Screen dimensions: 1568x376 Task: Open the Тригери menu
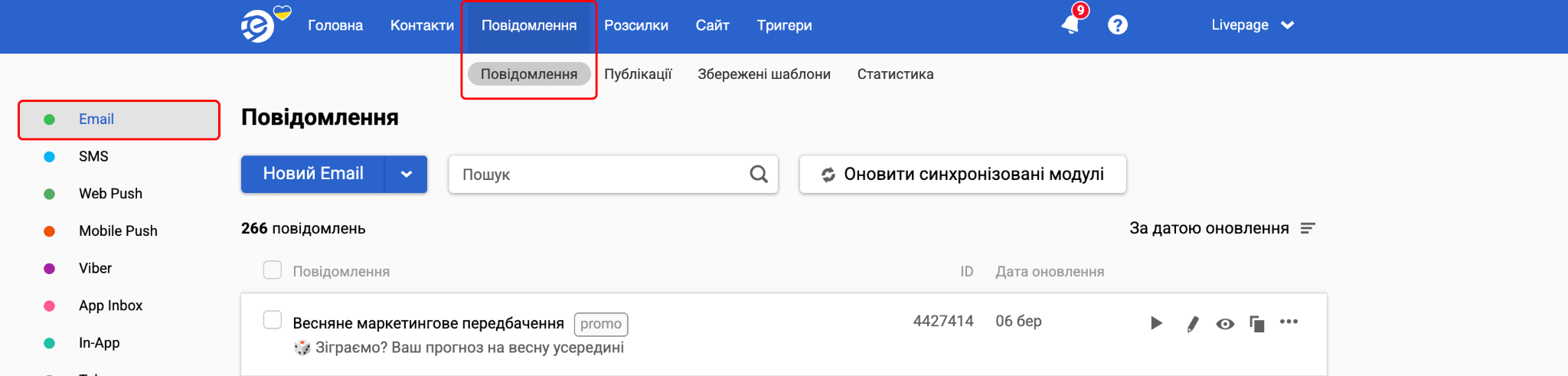785,25
